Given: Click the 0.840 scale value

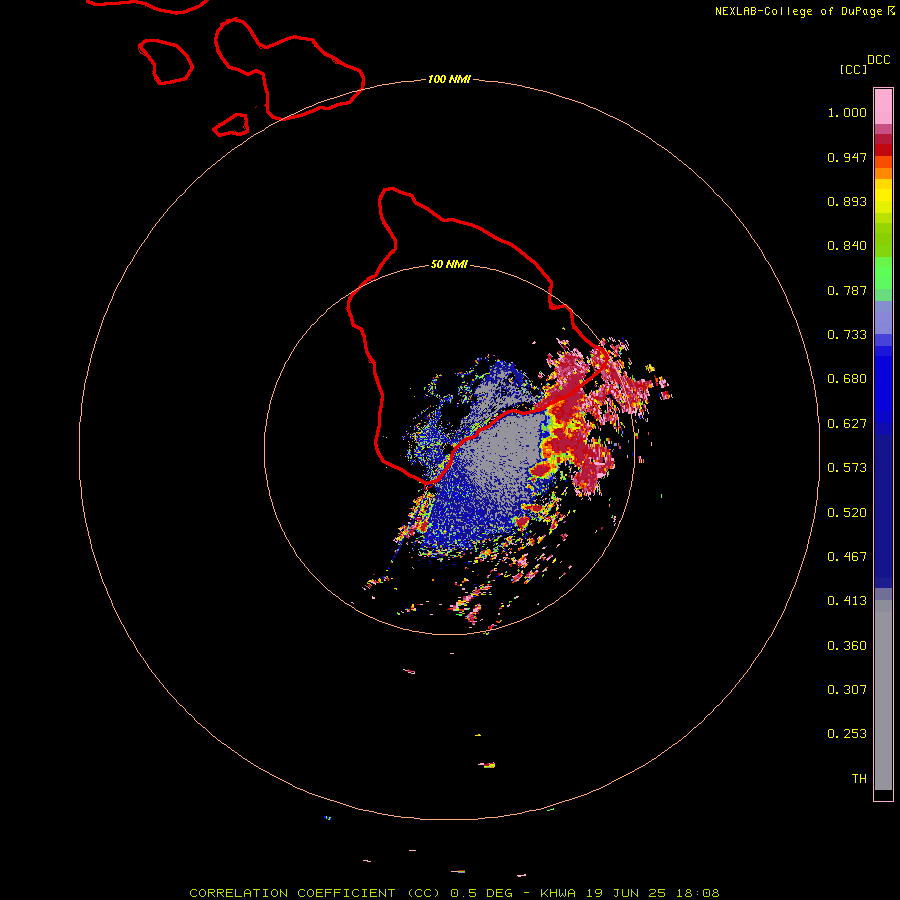Looking at the screenshot, I should [847, 246].
